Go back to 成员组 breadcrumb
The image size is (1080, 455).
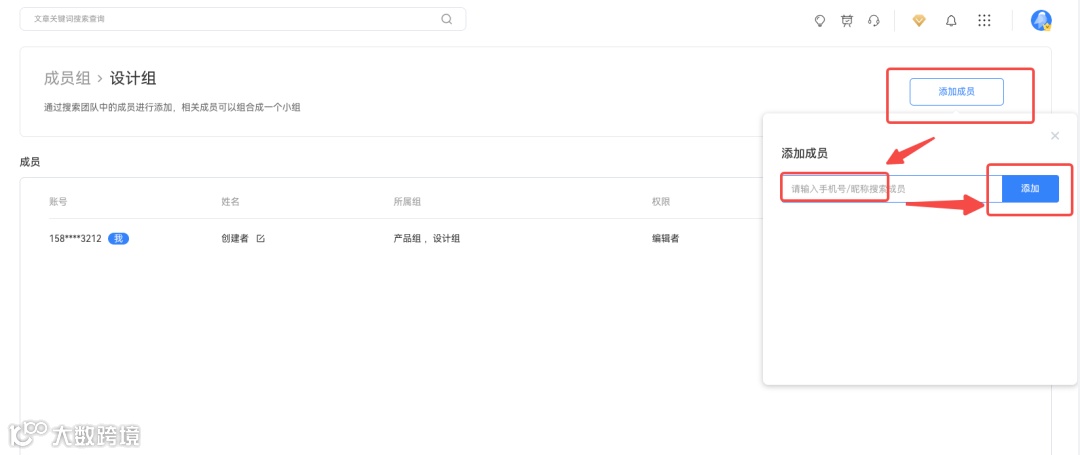tap(67, 78)
